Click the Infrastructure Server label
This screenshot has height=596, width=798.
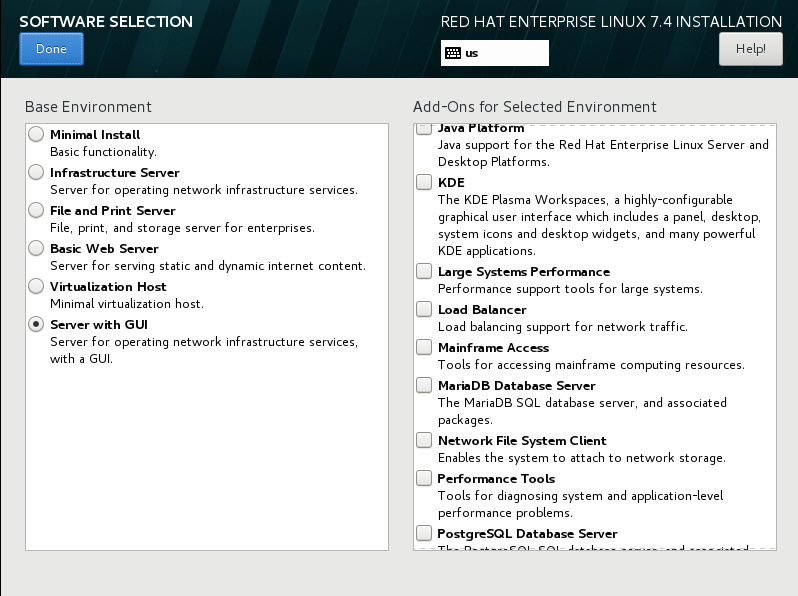coord(115,173)
